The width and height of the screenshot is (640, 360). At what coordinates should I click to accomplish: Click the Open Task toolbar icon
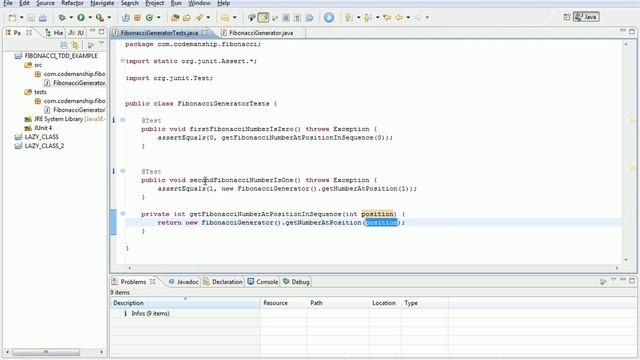click(187, 18)
